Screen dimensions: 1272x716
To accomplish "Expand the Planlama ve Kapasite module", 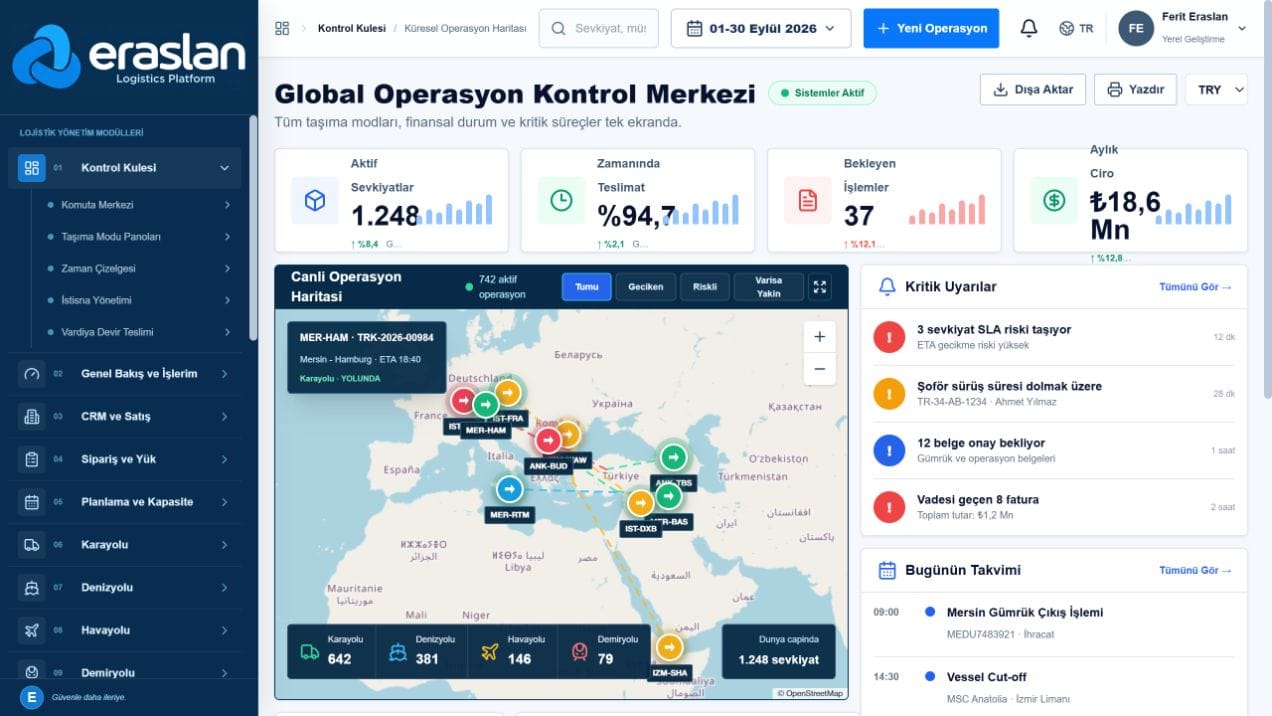I will [x=224, y=502].
